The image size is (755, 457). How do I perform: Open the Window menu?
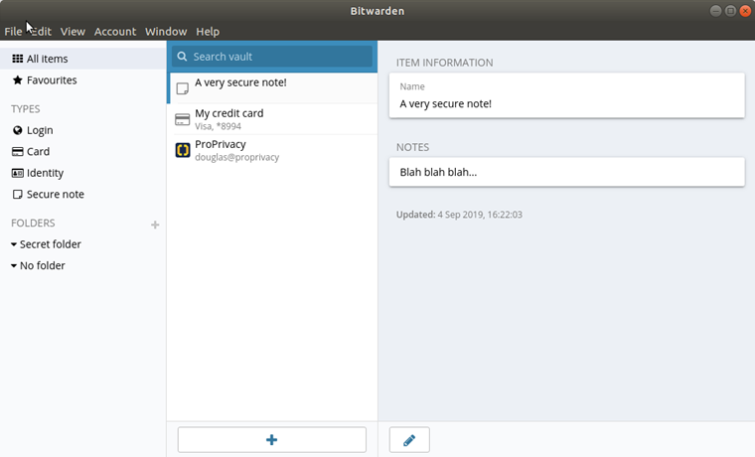click(x=166, y=31)
